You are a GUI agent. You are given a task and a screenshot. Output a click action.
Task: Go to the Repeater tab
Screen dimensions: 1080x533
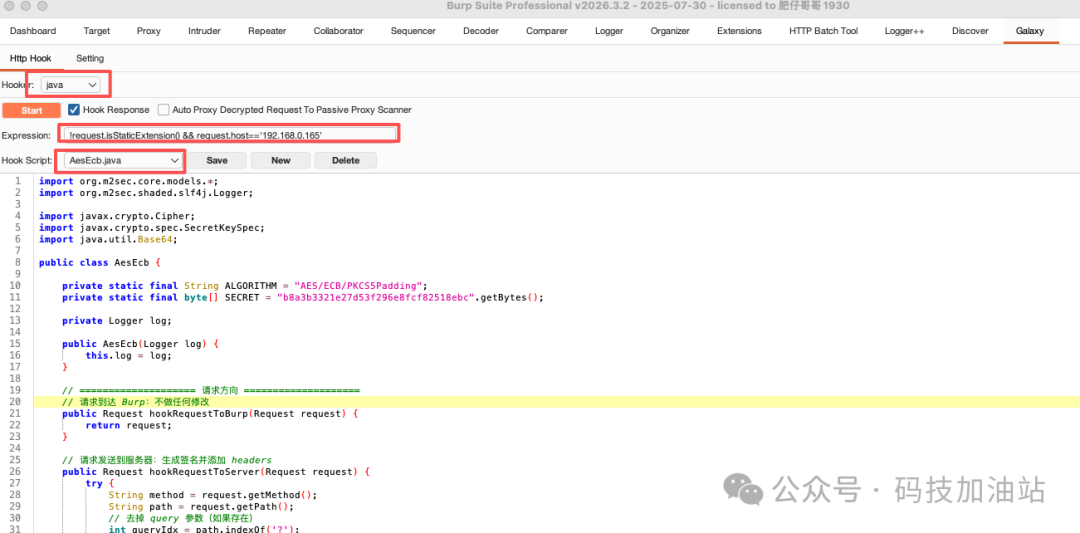[267, 31]
